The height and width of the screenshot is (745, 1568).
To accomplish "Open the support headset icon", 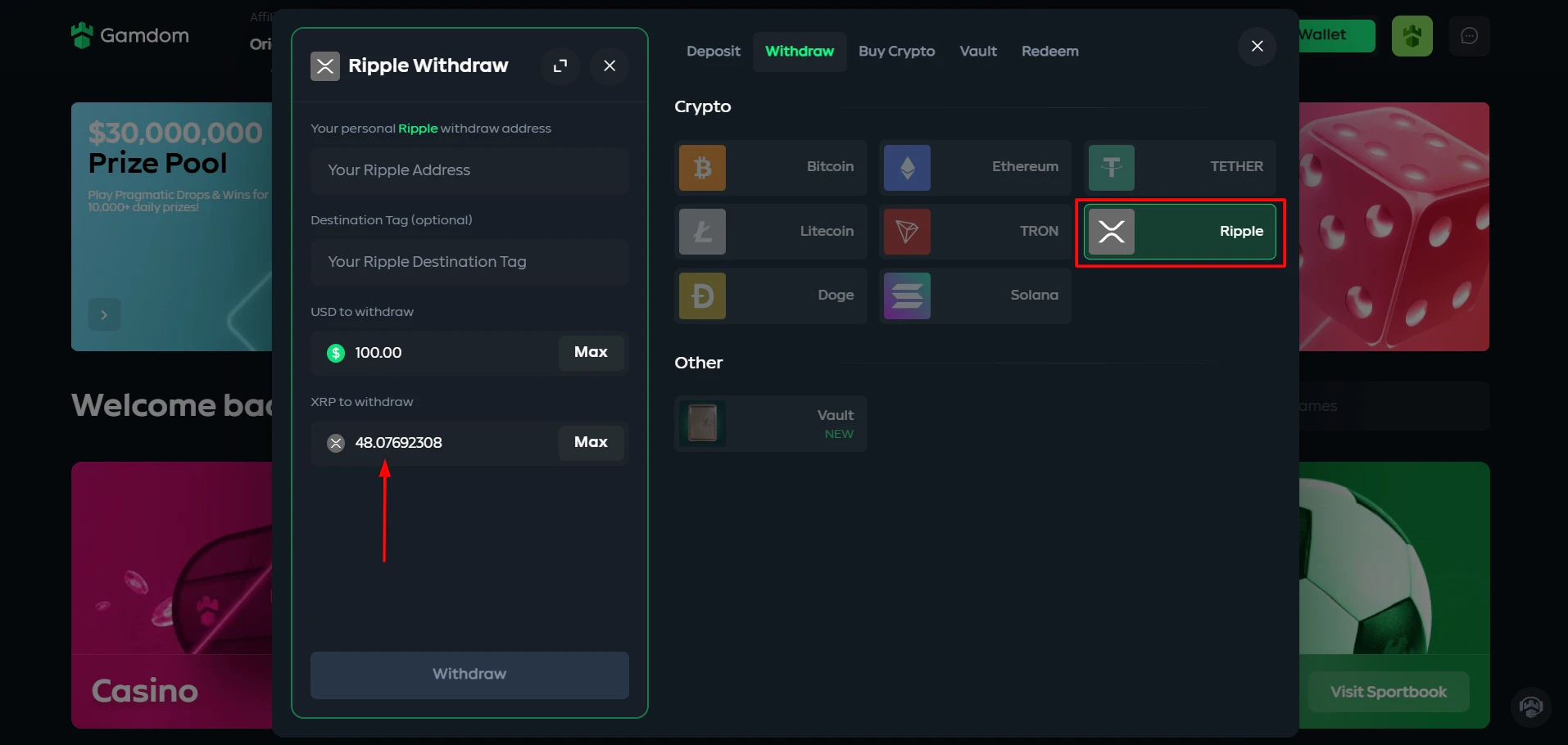I will [1530, 707].
